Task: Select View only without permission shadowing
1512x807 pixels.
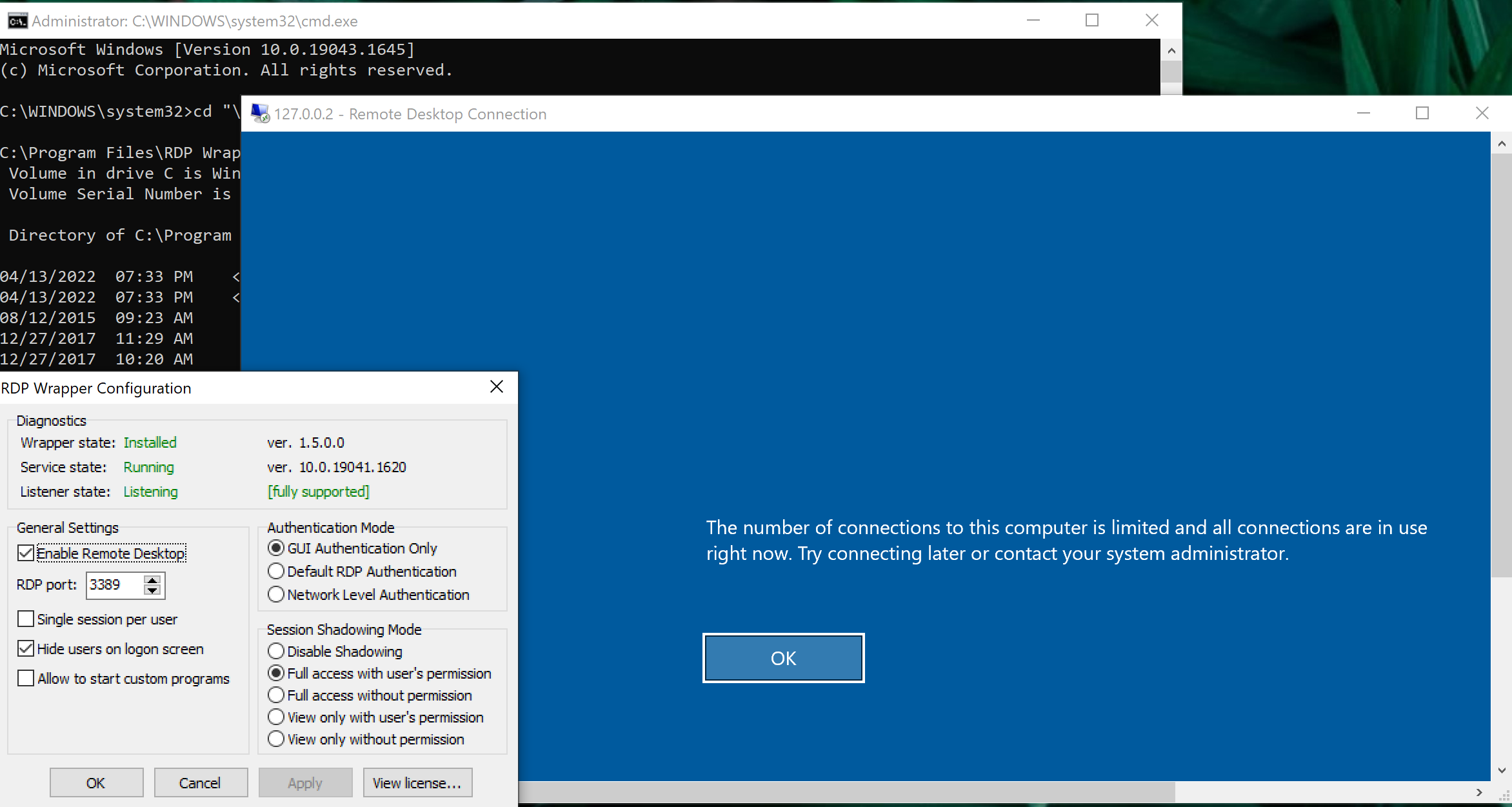Action: (276, 739)
